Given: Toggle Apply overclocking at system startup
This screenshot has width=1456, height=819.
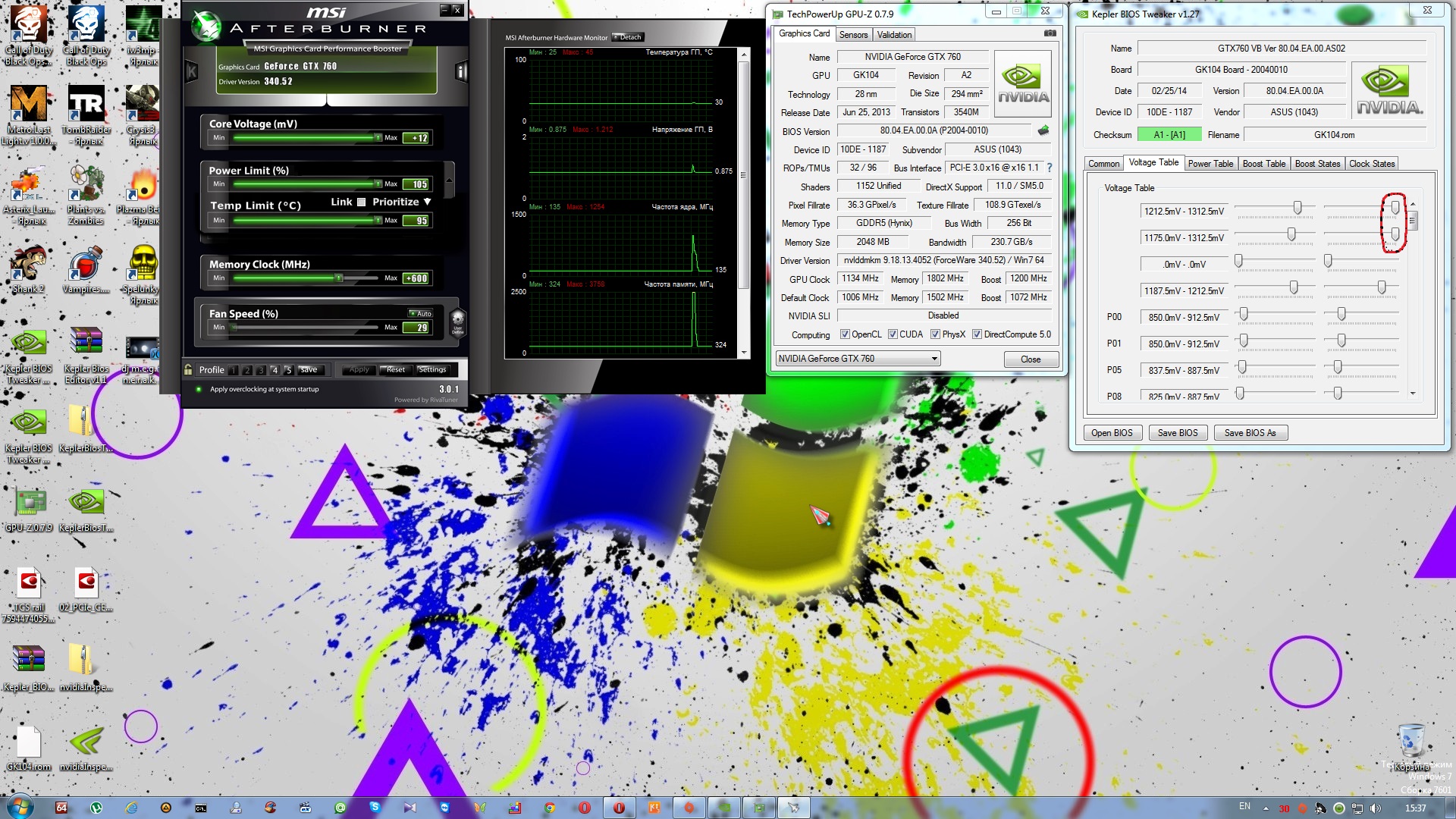Looking at the screenshot, I should 199,389.
